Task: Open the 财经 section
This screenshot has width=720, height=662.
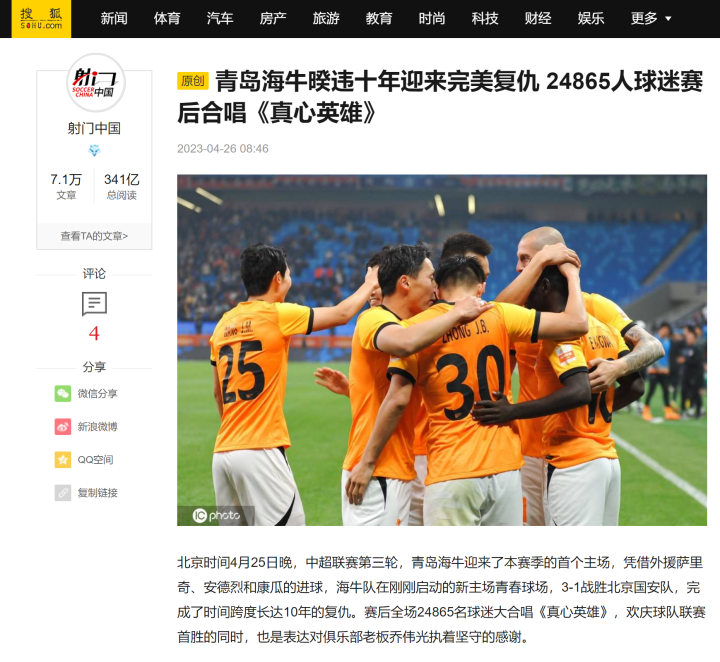Action: (538, 18)
